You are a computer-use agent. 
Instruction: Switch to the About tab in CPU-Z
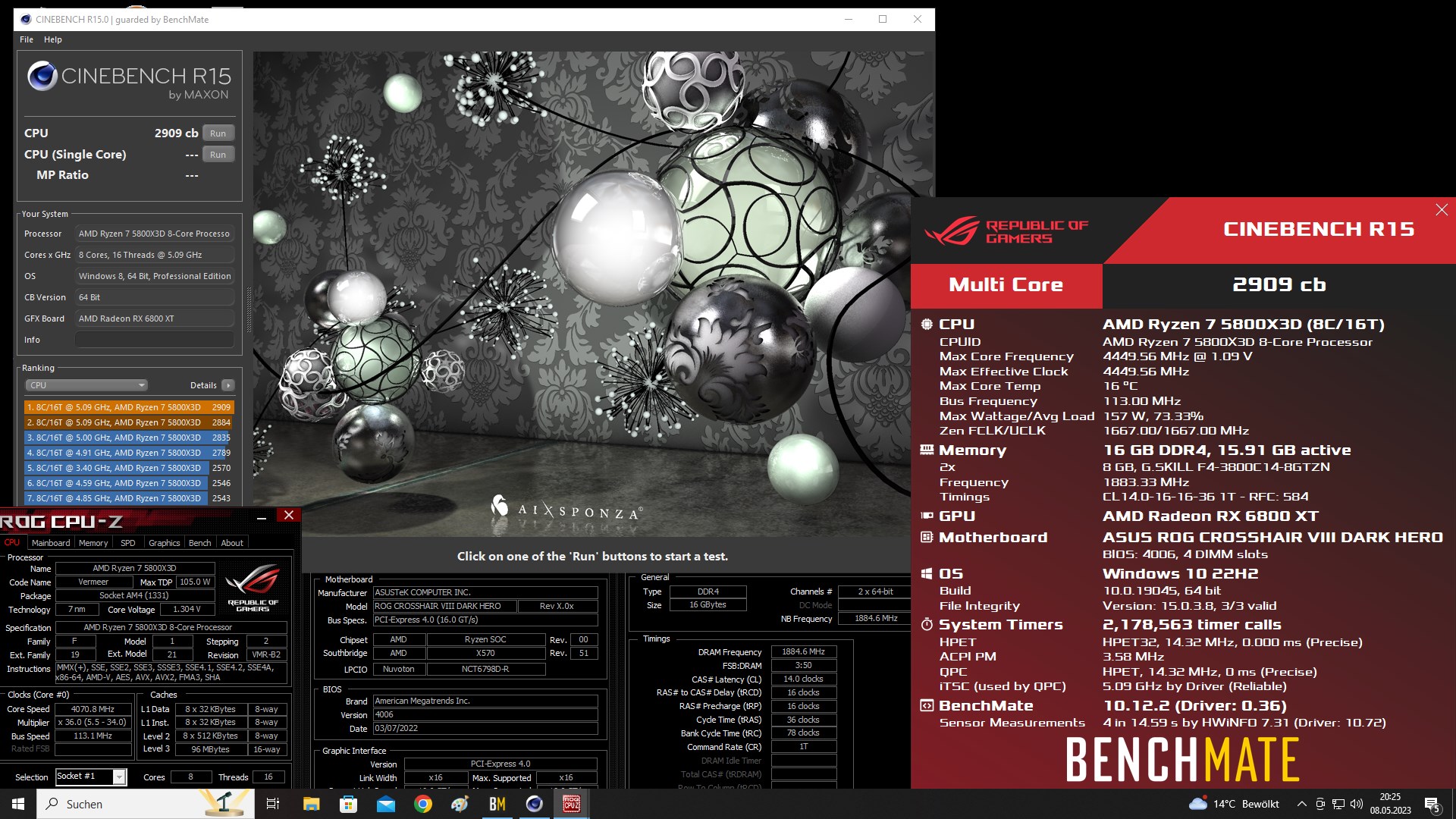point(232,543)
